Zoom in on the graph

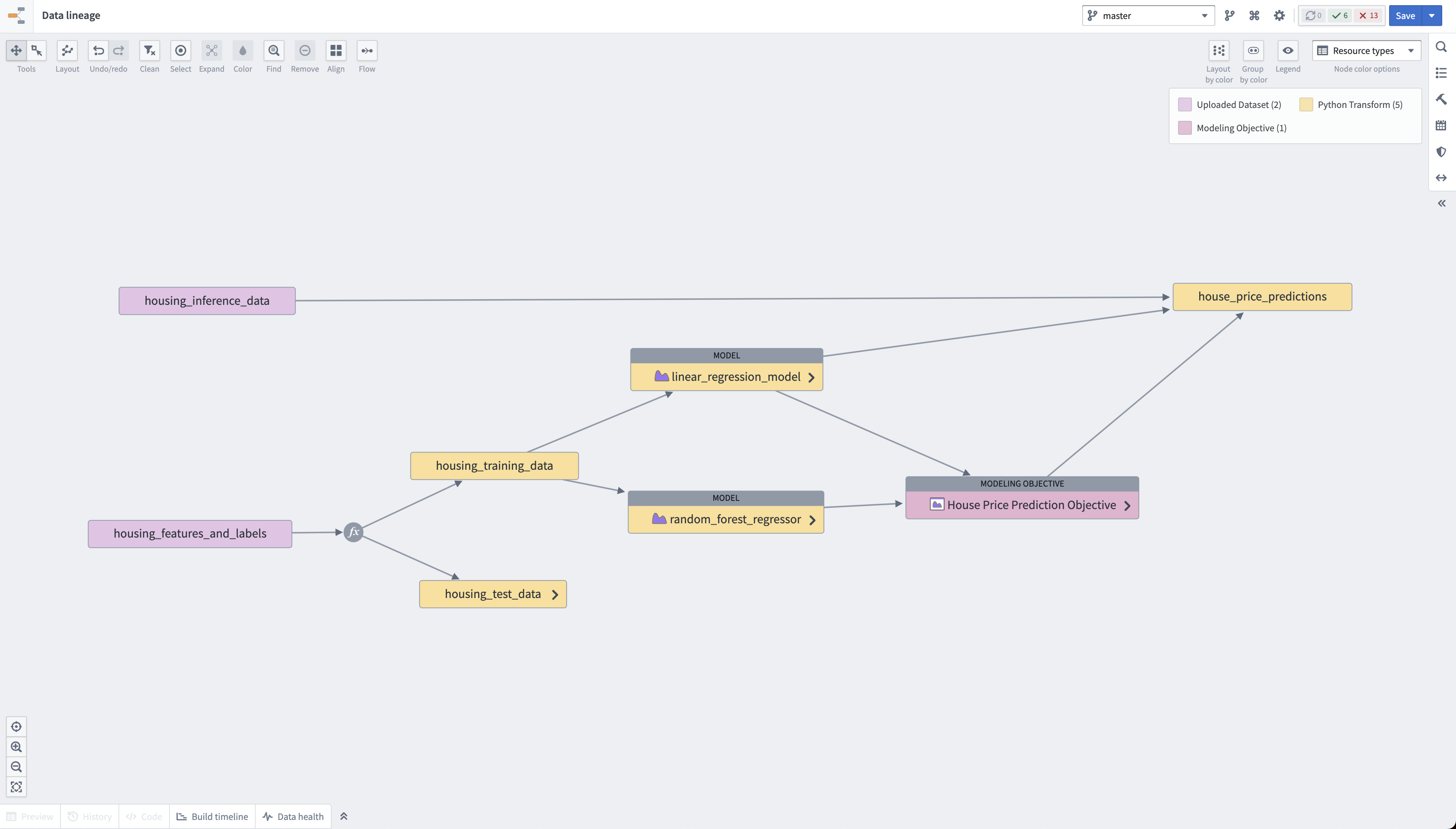(16, 747)
